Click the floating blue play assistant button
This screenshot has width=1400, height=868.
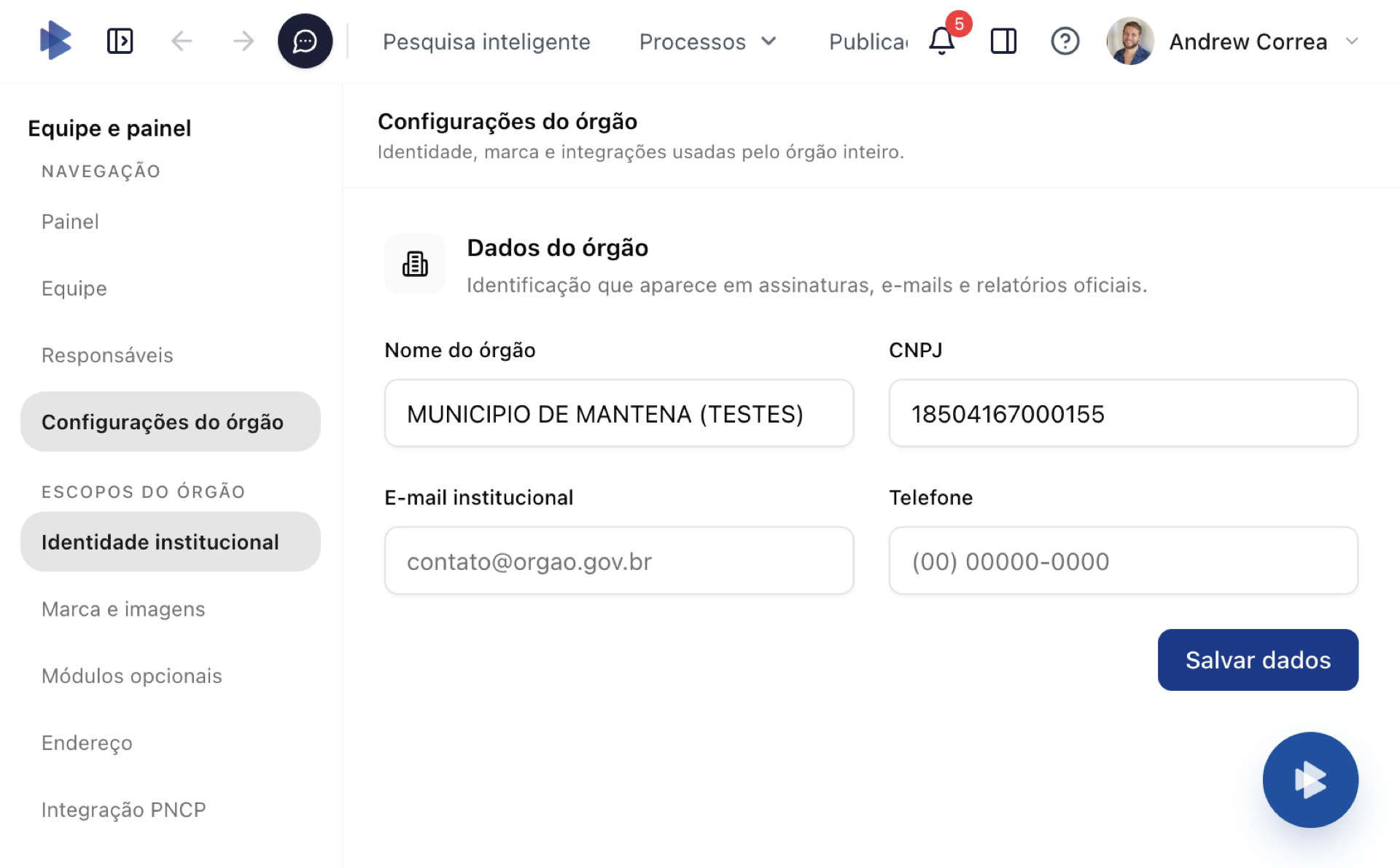[x=1310, y=779]
